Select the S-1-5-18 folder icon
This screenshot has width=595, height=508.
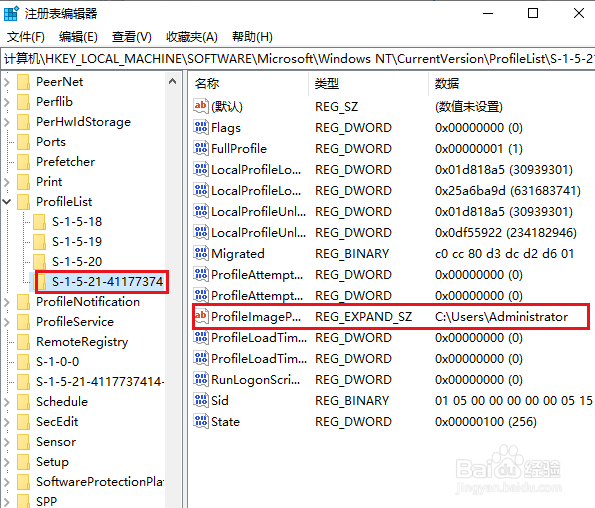39,222
